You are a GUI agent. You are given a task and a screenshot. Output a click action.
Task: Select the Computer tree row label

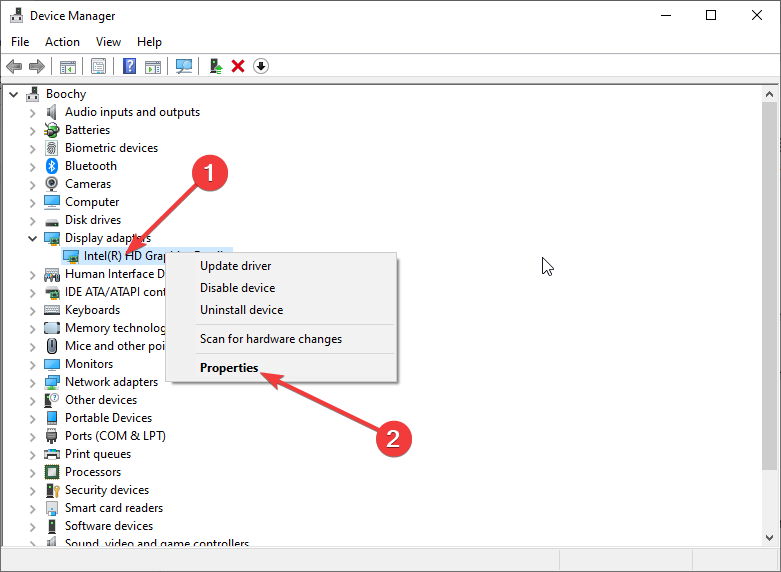(x=92, y=202)
